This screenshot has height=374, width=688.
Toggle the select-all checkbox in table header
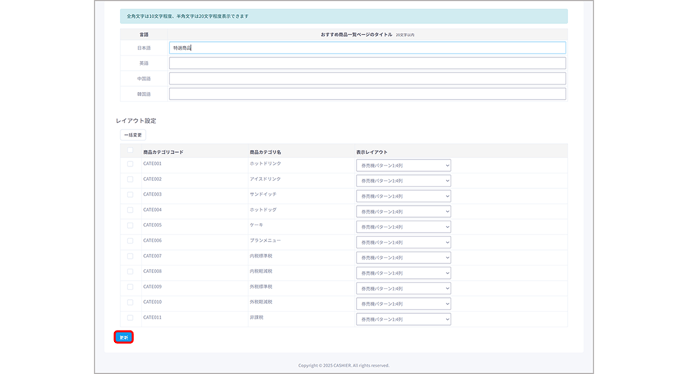pos(130,150)
